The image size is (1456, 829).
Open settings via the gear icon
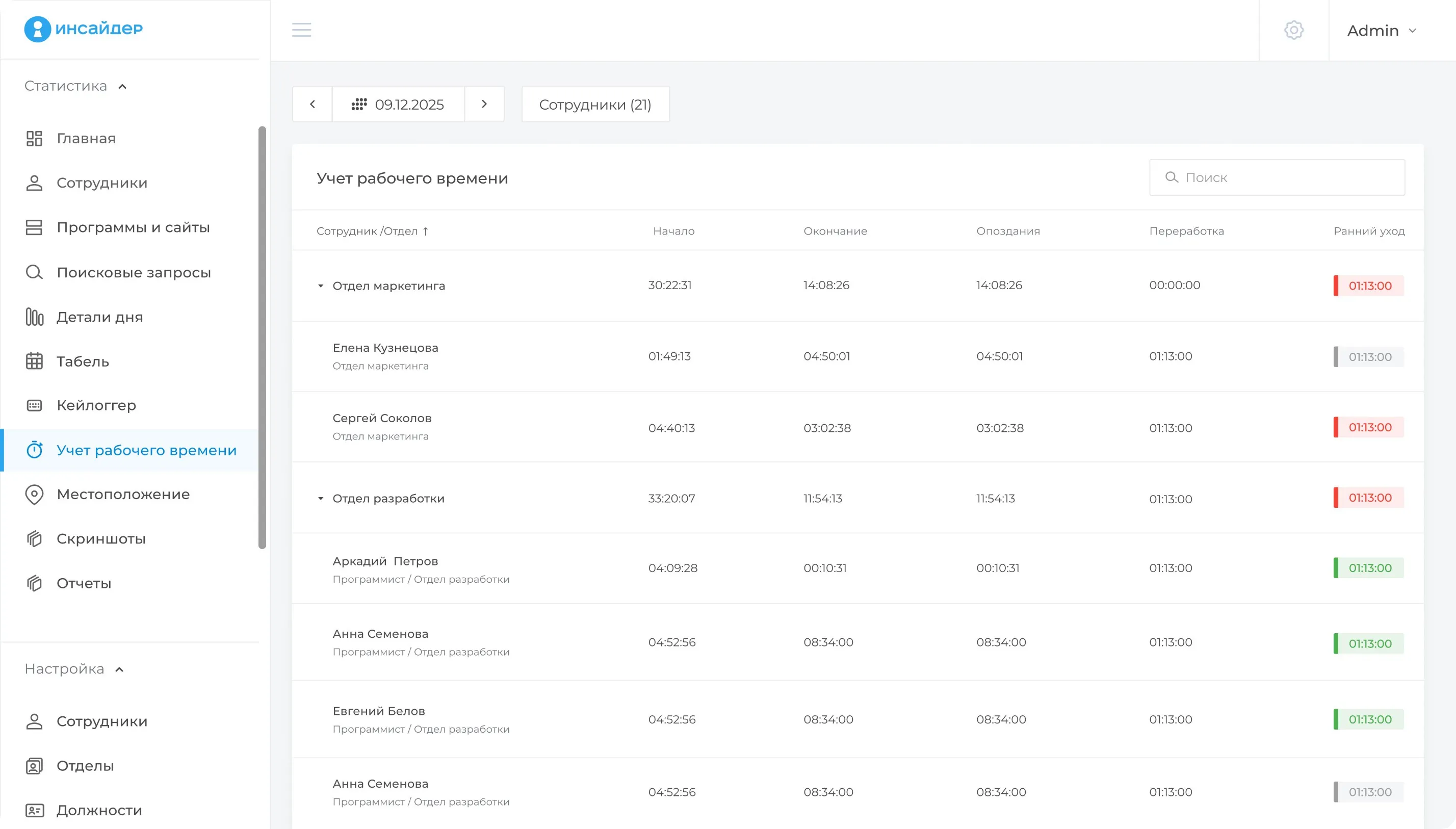(x=1293, y=30)
